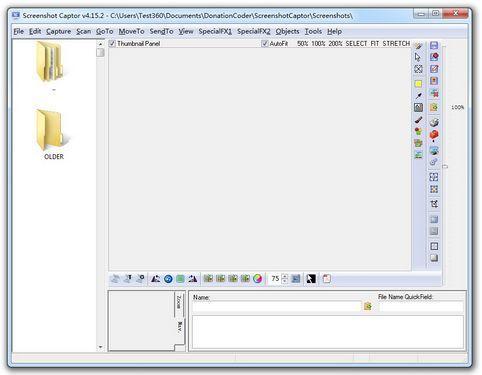The height and width of the screenshot is (375, 482).
Task: Click thumbnail panel scroll down arrow
Action: pyautogui.click(x=100, y=347)
